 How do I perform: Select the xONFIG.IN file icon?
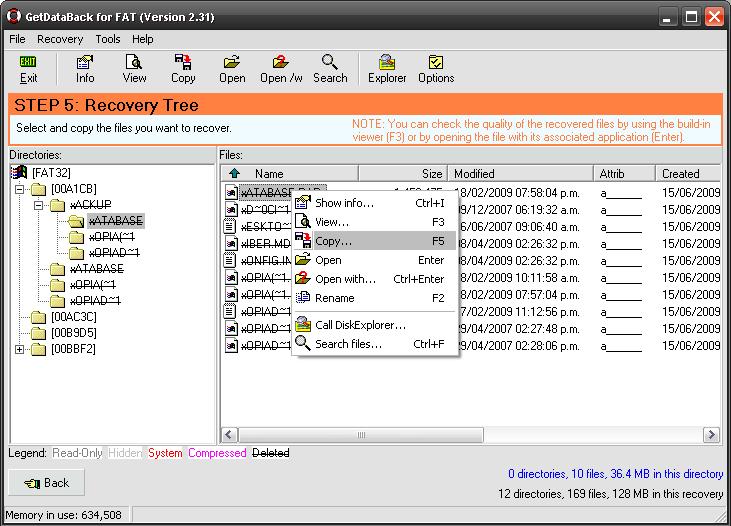(230, 260)
